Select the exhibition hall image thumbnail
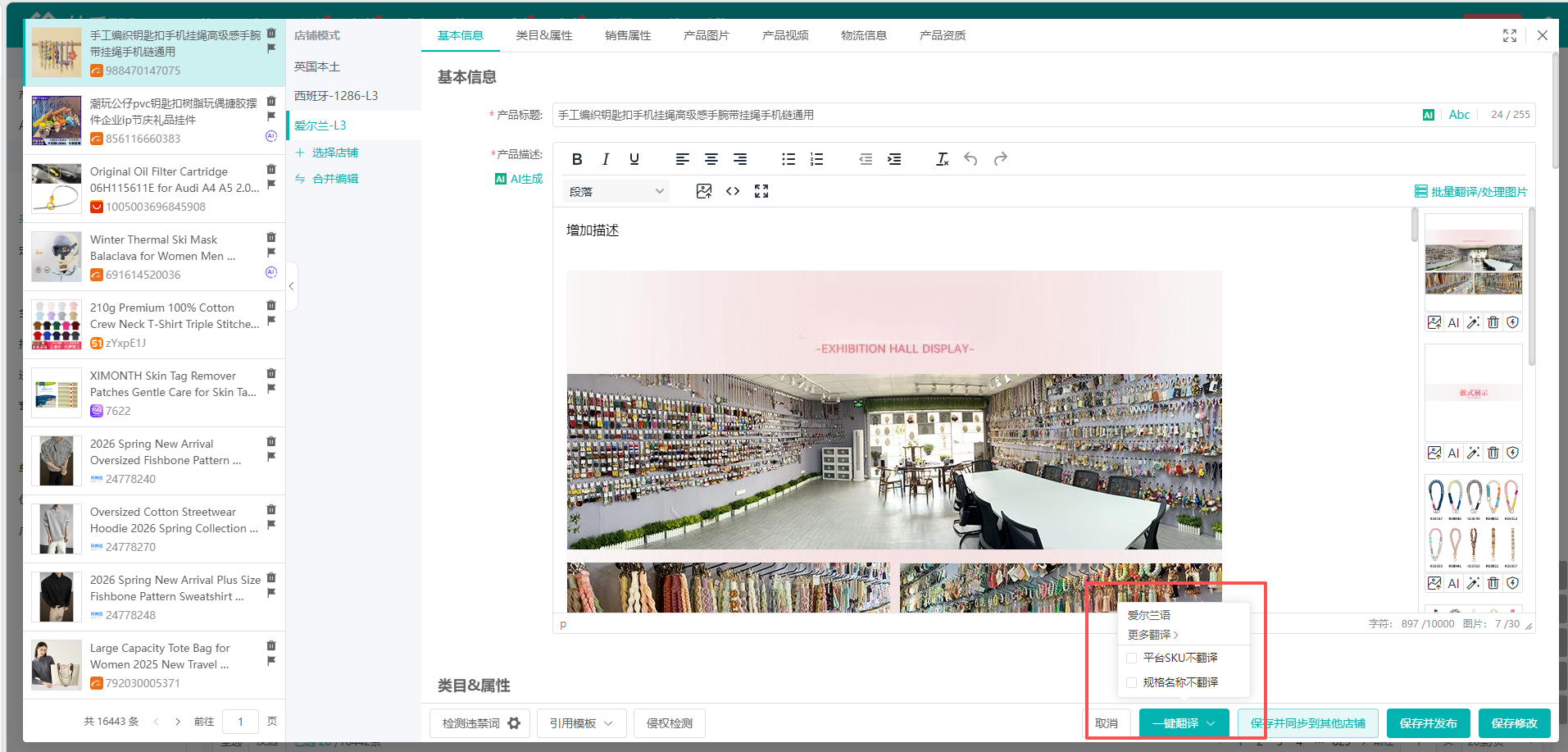 click(x=1474, y=262)
